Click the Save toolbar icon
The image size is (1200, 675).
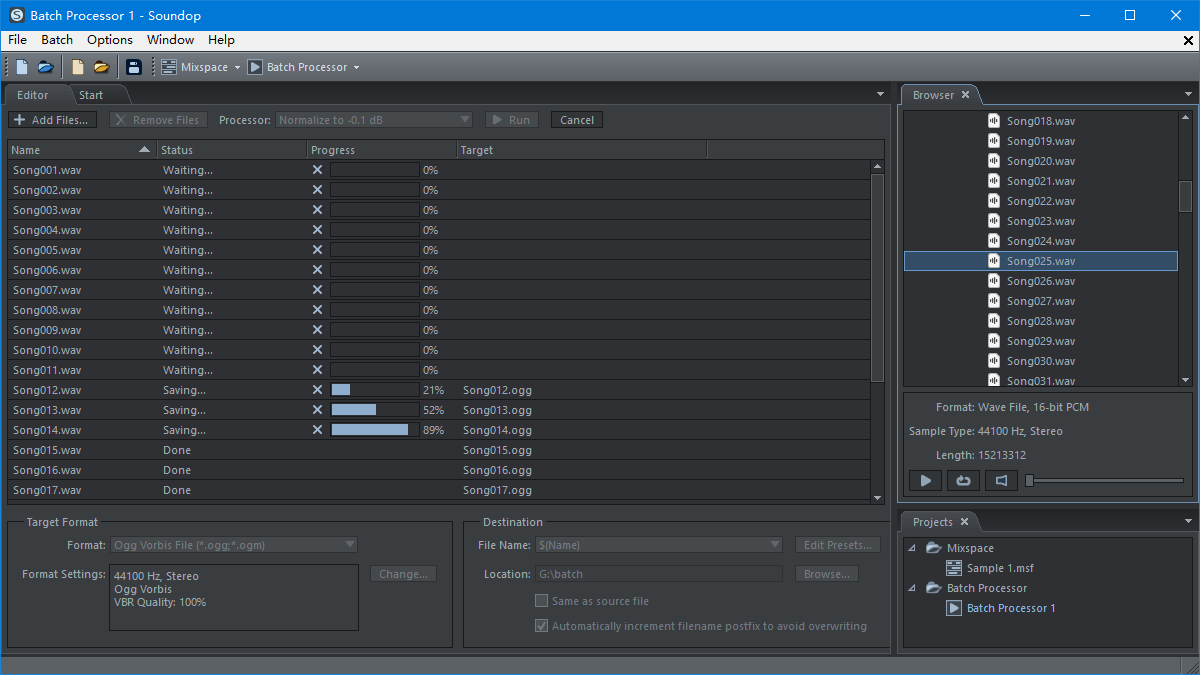point(134,66)
